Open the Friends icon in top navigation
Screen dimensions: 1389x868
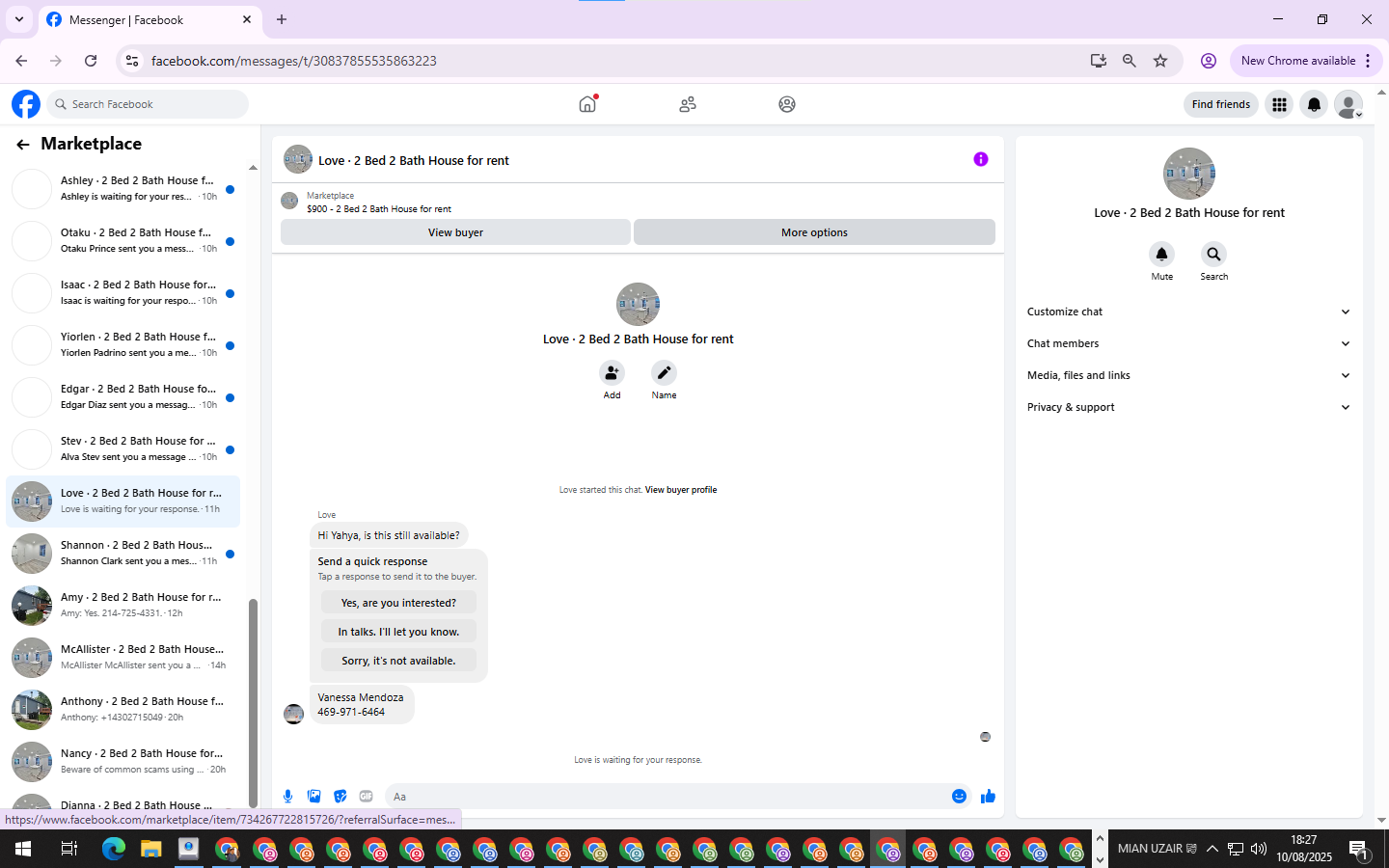[688, 104]
